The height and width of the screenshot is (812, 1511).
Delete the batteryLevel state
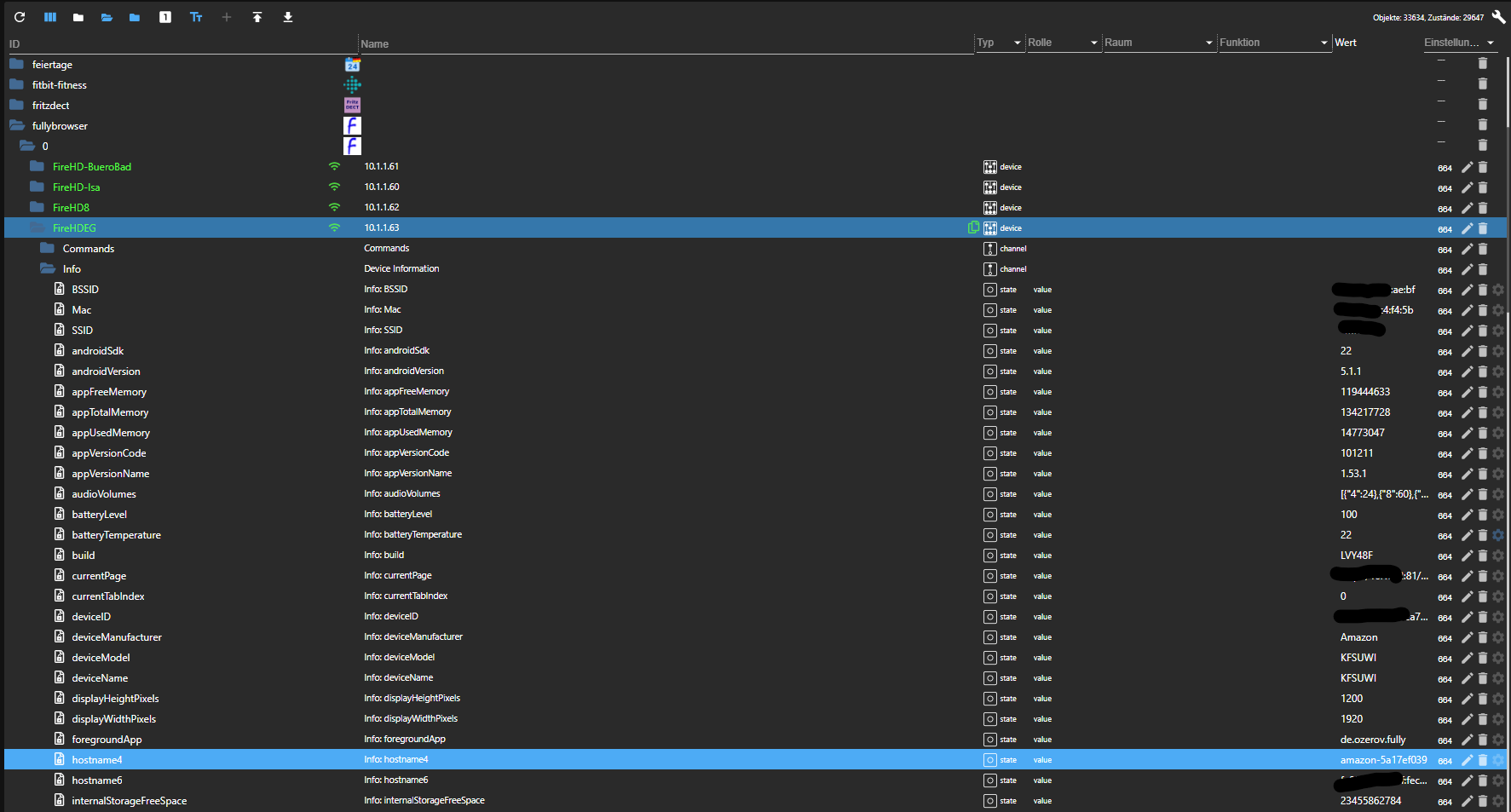[1482, 515]
